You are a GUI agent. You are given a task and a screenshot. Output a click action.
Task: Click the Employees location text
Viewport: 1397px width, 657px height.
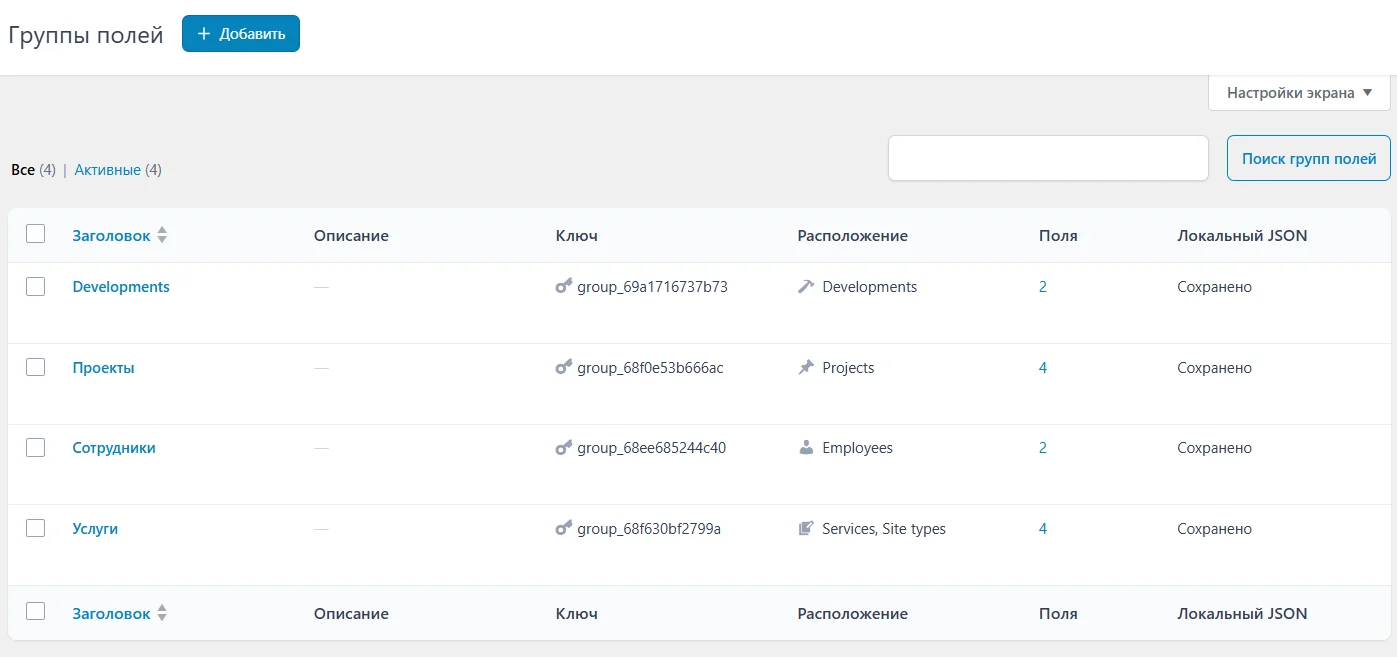click(x=858, y=448)
